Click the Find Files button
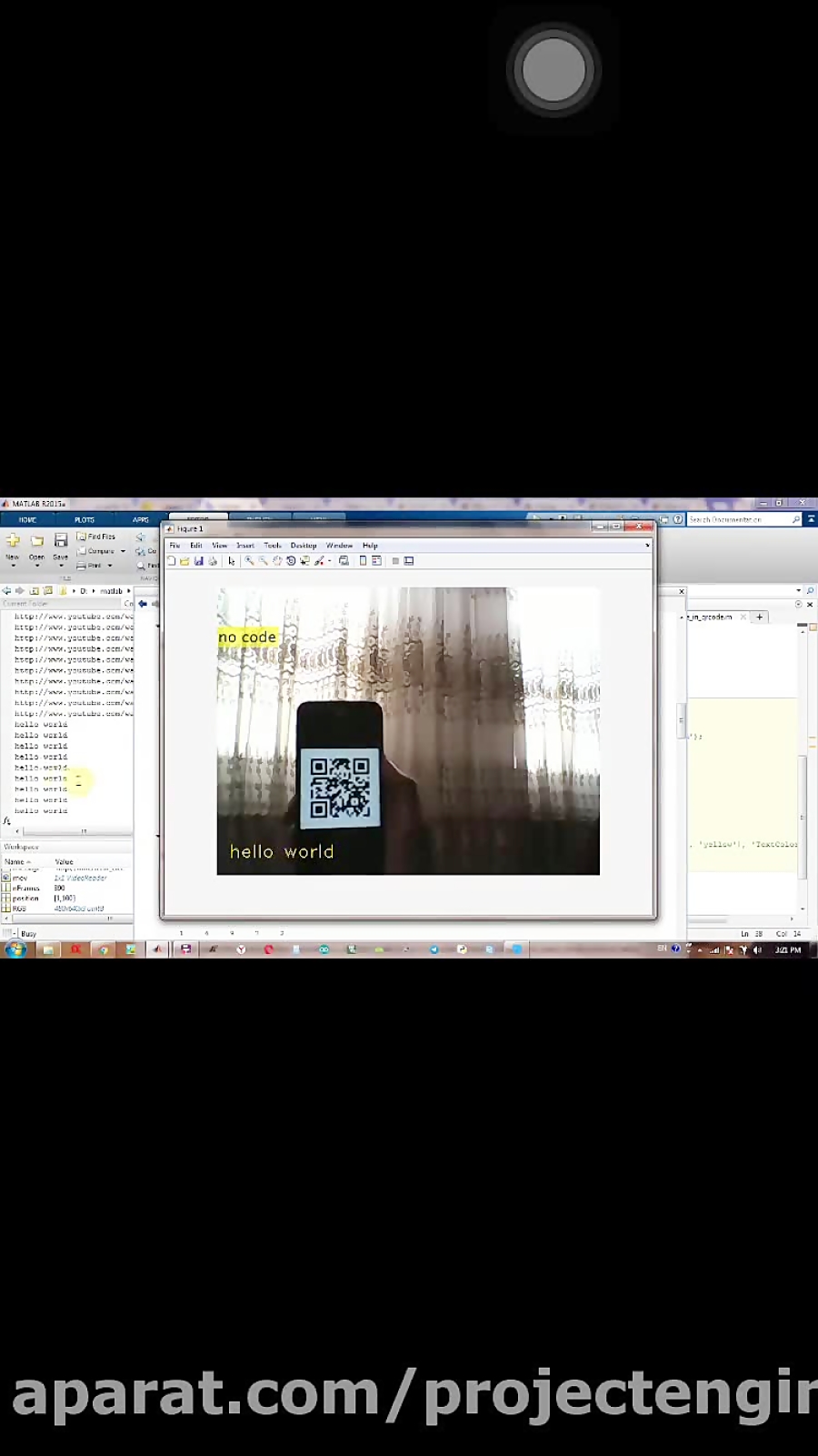The height and width of the screenshot is (1456, 818). coord(96,537)
